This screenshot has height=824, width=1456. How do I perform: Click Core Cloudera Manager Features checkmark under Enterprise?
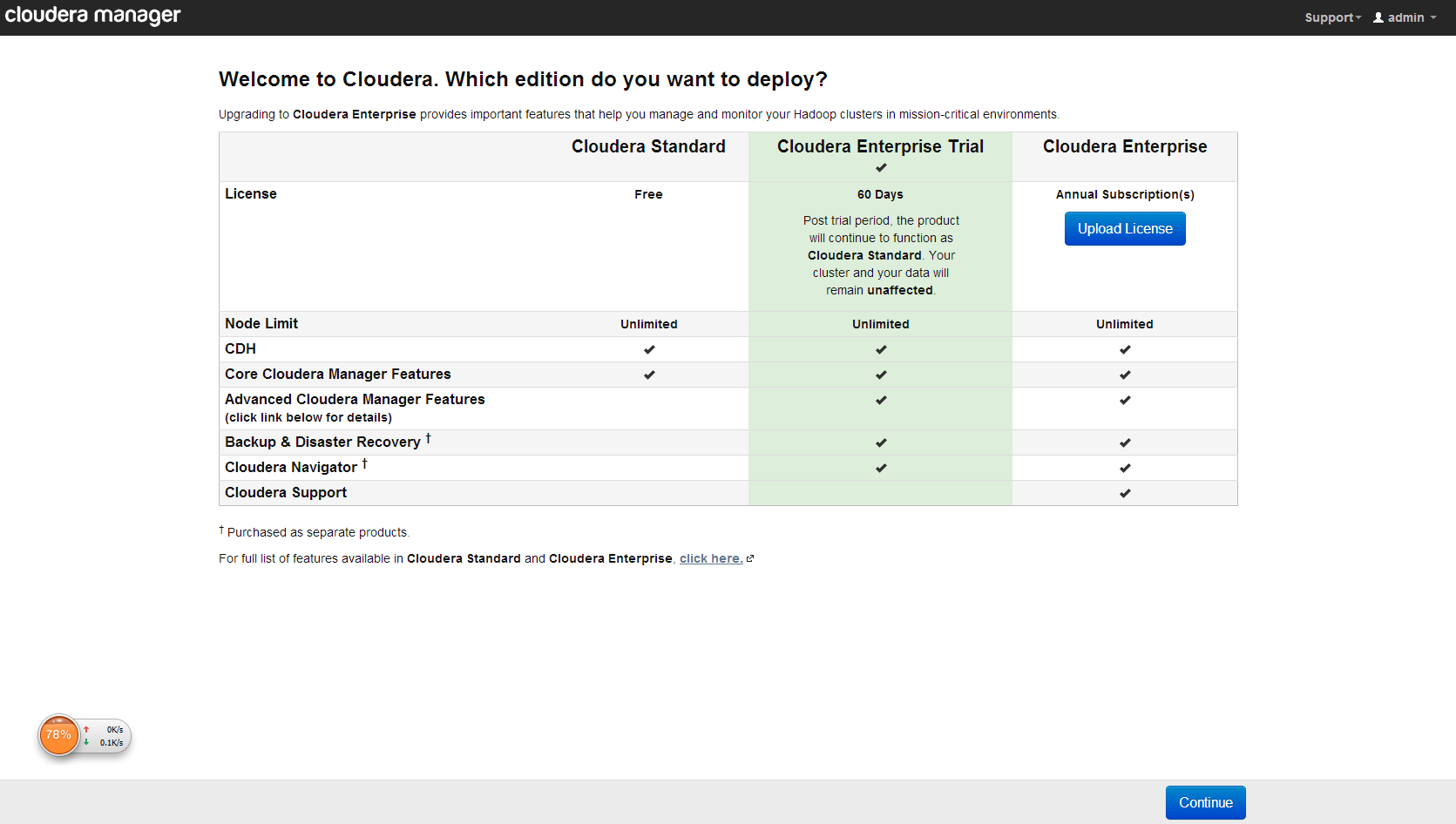1125,375
